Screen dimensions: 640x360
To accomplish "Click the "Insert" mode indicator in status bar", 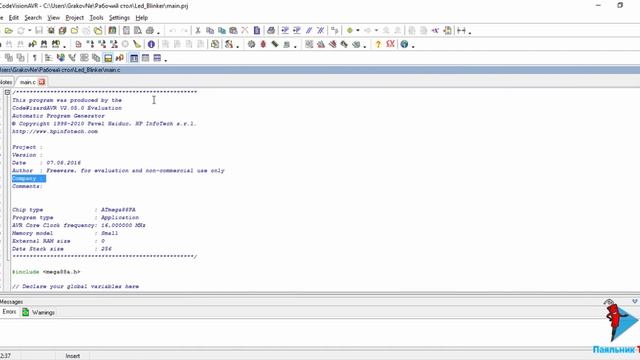I will pos(73,356).
